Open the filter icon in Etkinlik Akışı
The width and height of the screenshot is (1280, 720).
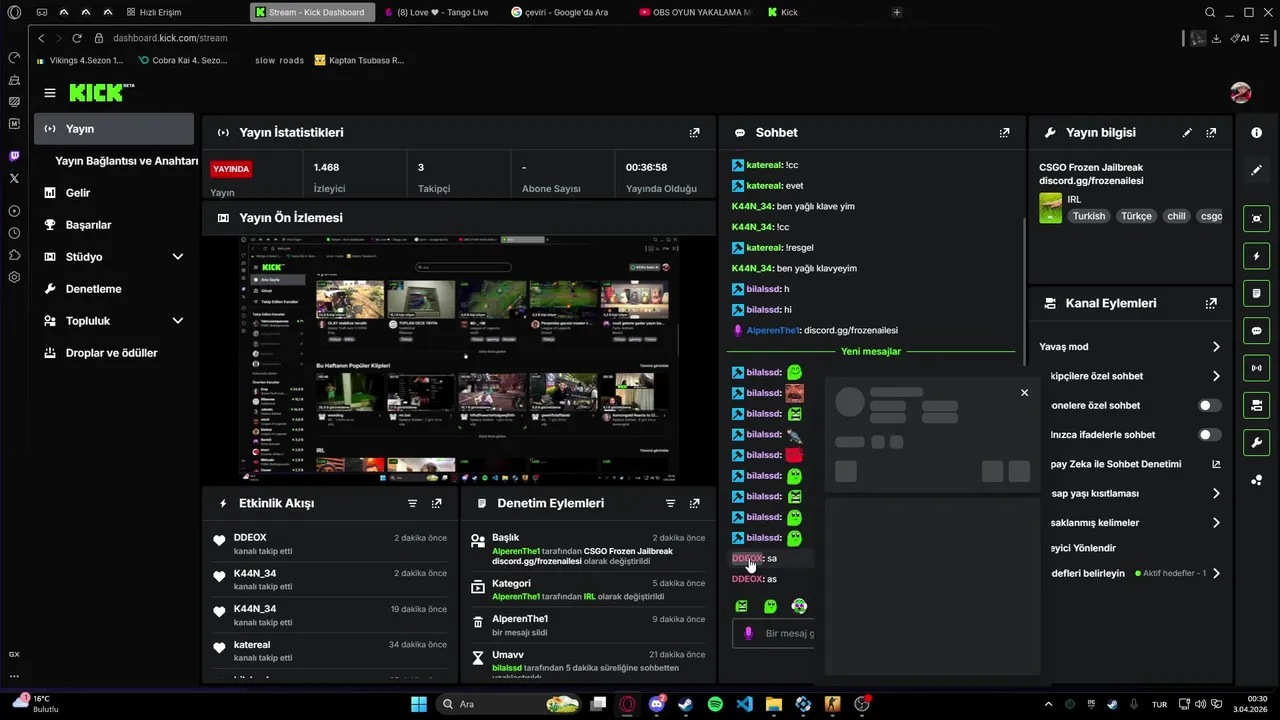(412, 503)
